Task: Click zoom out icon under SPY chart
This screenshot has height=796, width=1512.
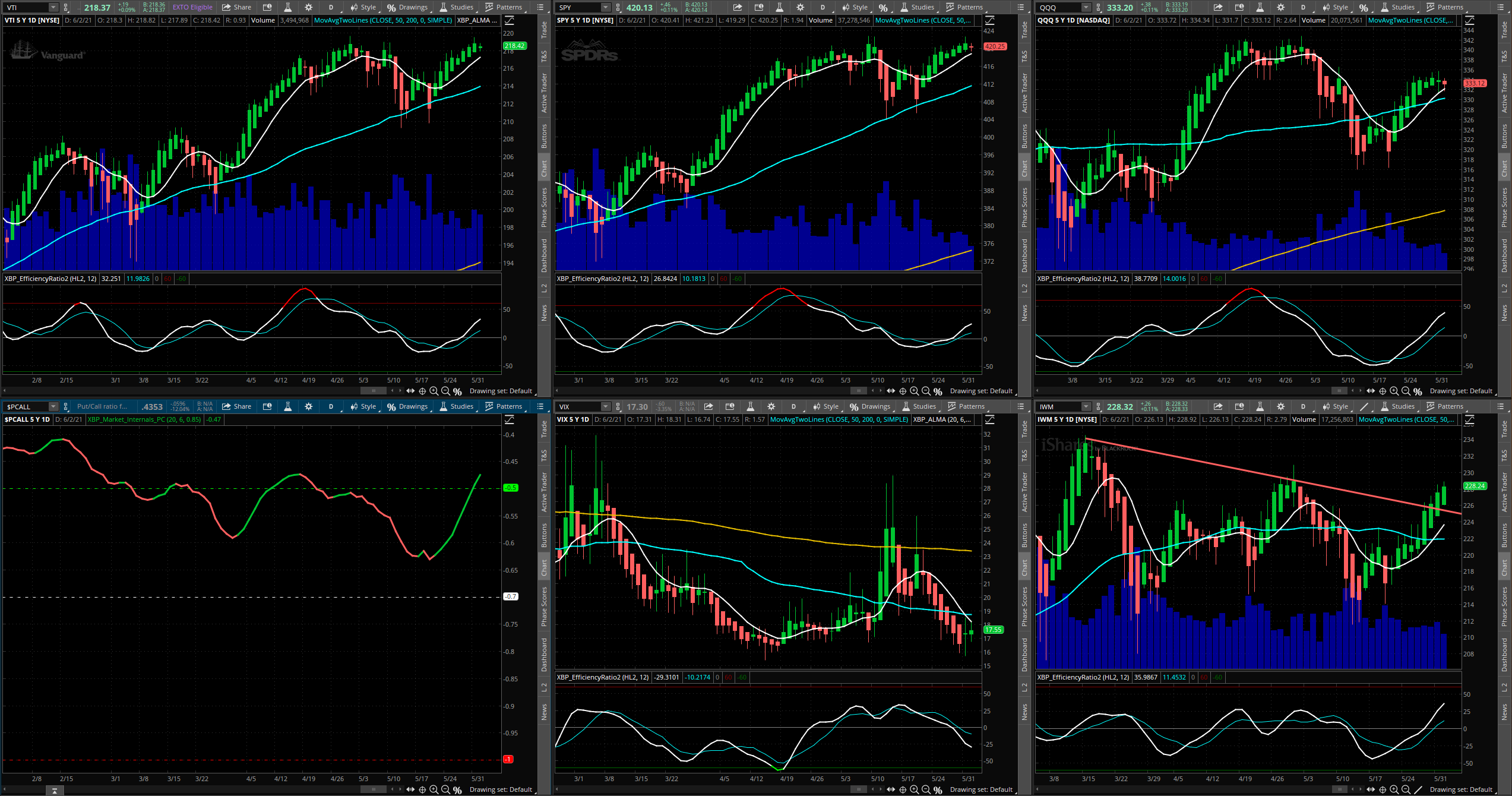Action: point(926,391)
